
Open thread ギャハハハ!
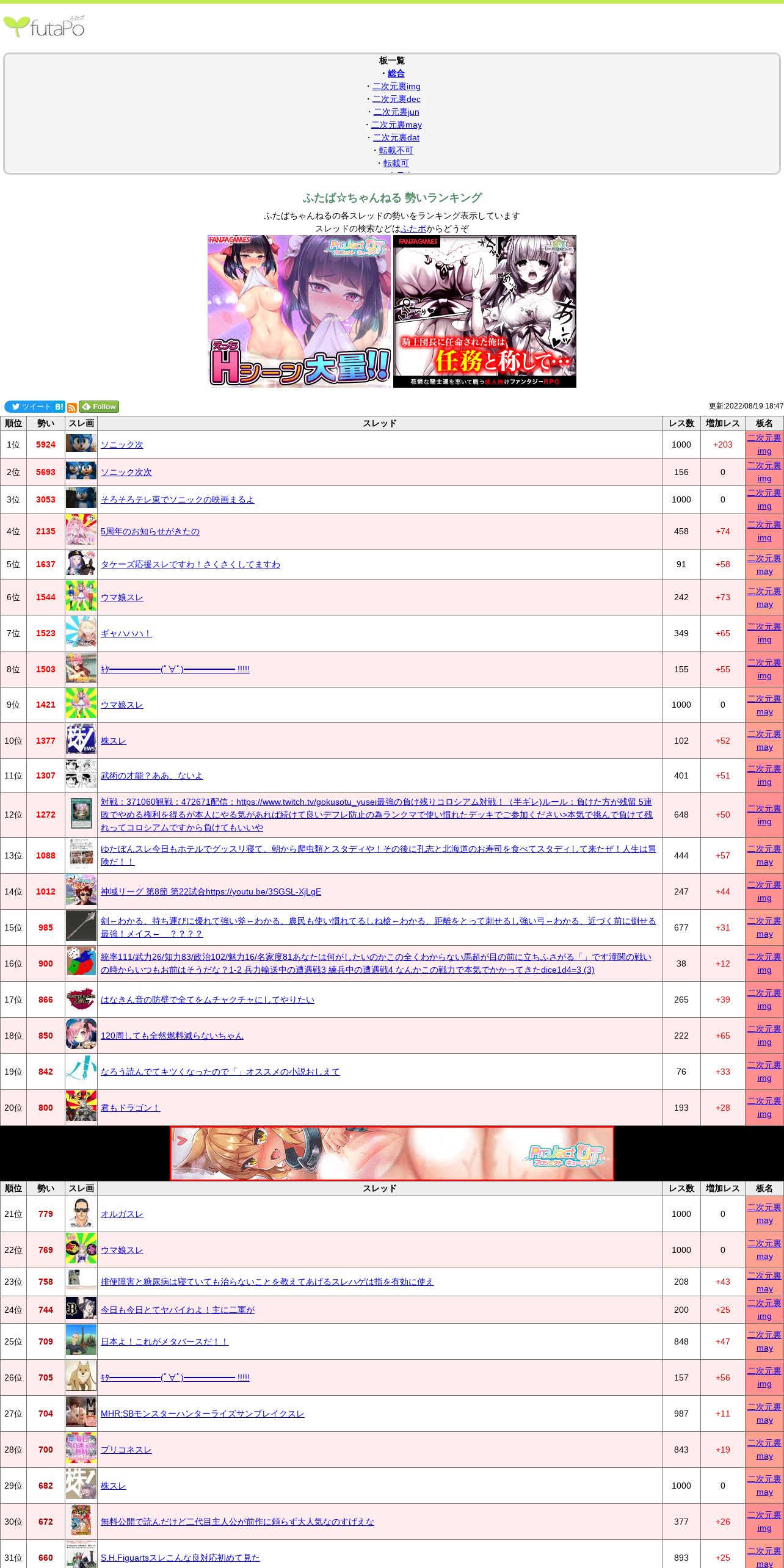(126, 633)
